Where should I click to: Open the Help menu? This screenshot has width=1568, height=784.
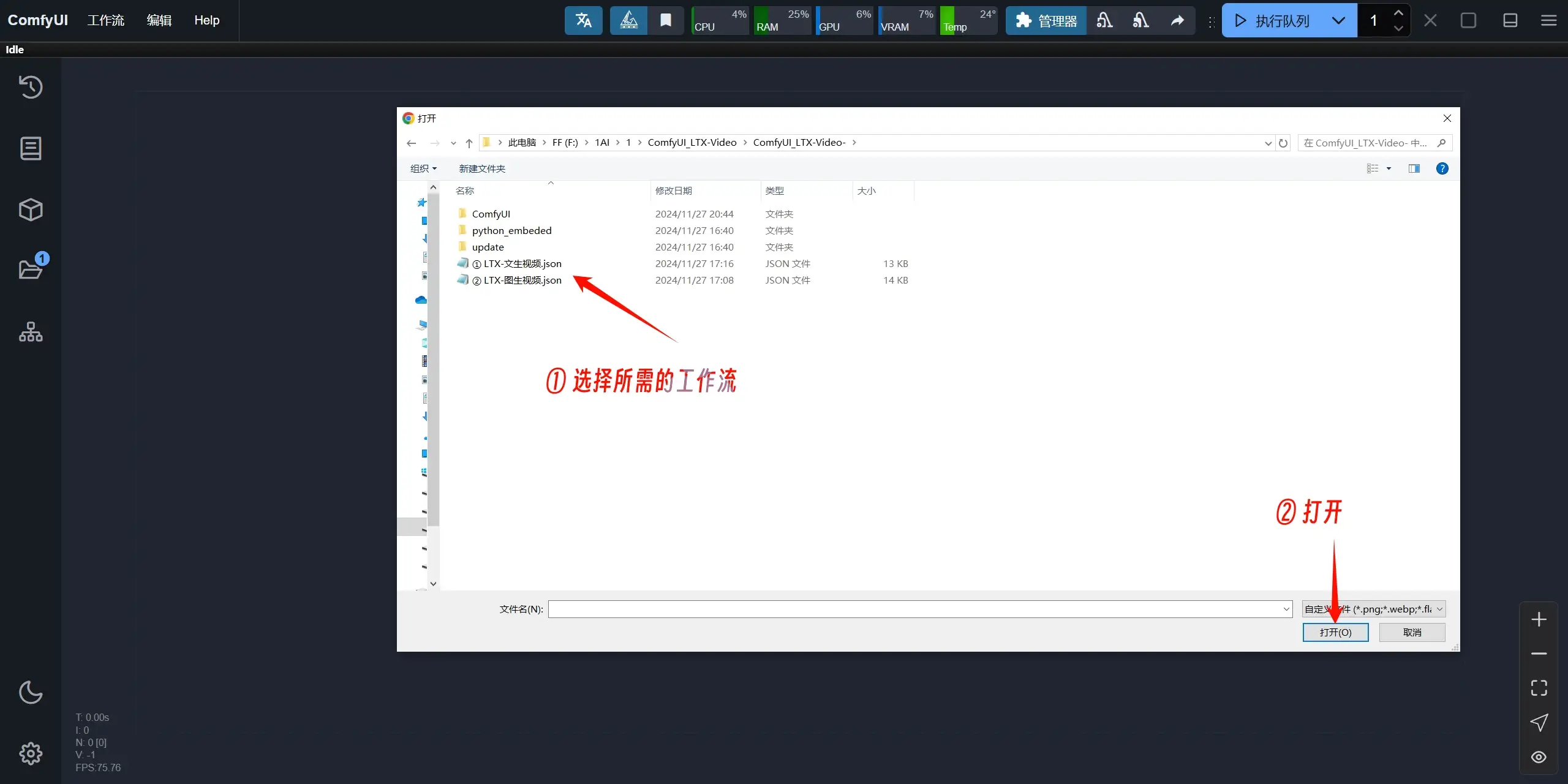pos(206,20)
